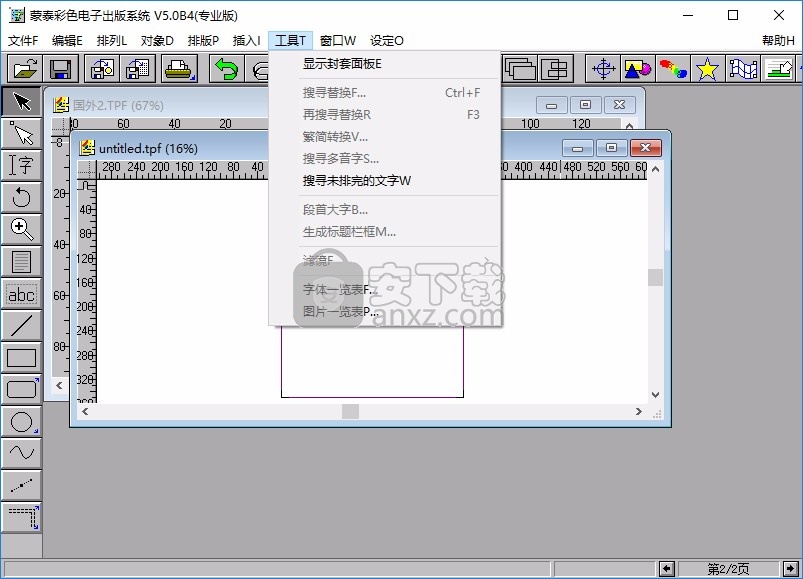Select the dotted line tool

22,485
